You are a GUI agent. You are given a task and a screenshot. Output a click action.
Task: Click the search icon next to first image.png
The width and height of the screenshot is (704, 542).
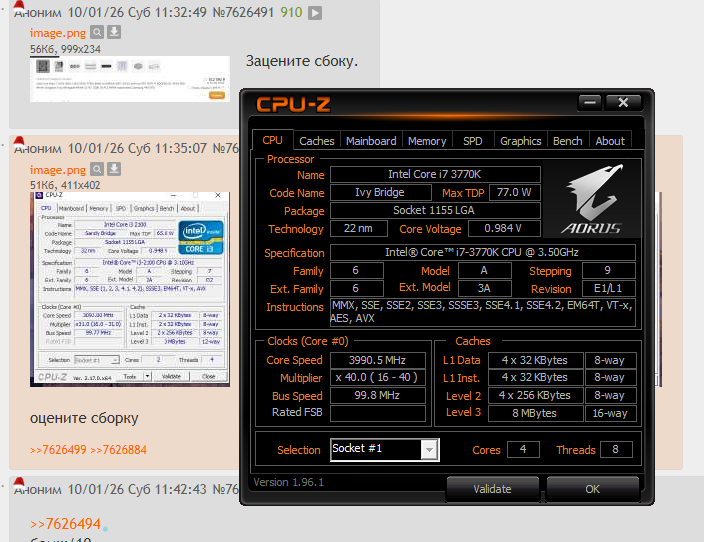pos(97,32)
